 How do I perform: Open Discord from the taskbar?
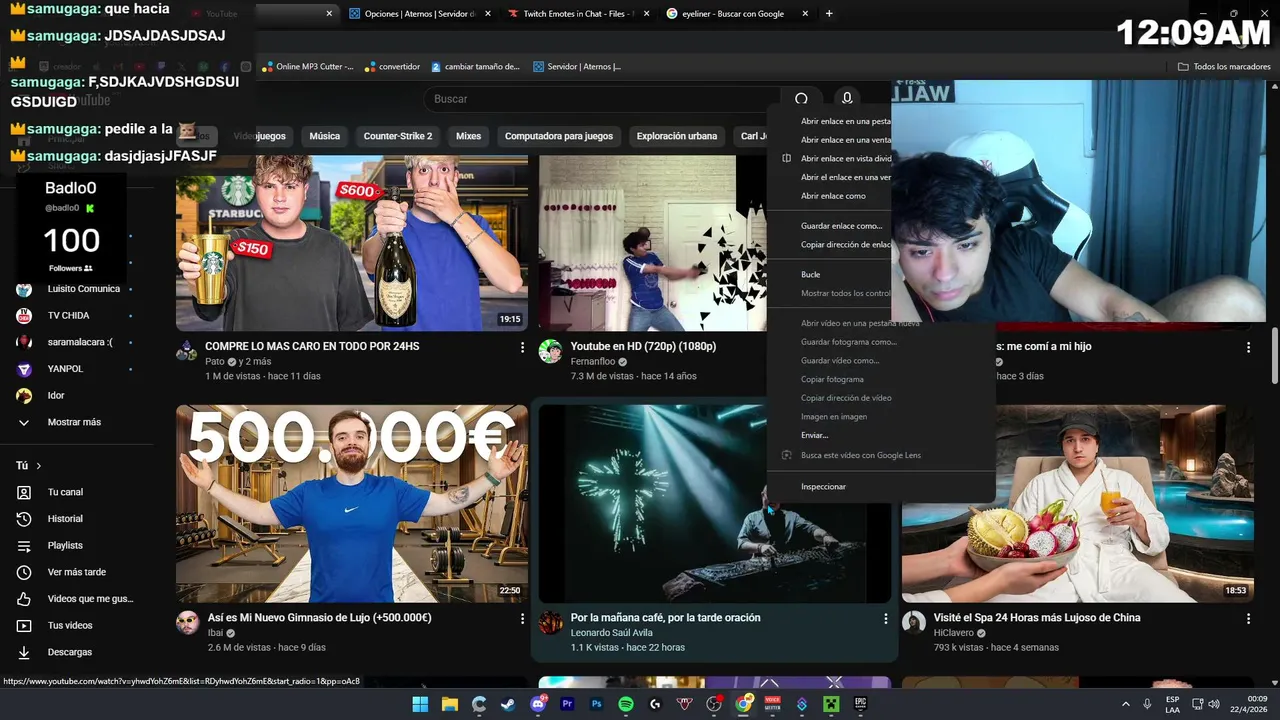tap(538, 704)
